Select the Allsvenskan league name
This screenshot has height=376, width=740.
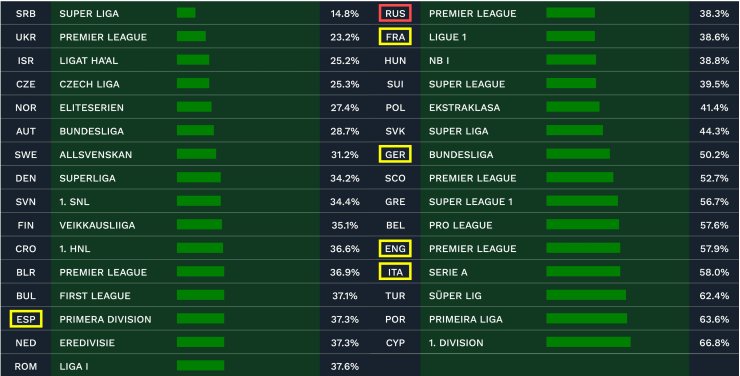[96, 155]
